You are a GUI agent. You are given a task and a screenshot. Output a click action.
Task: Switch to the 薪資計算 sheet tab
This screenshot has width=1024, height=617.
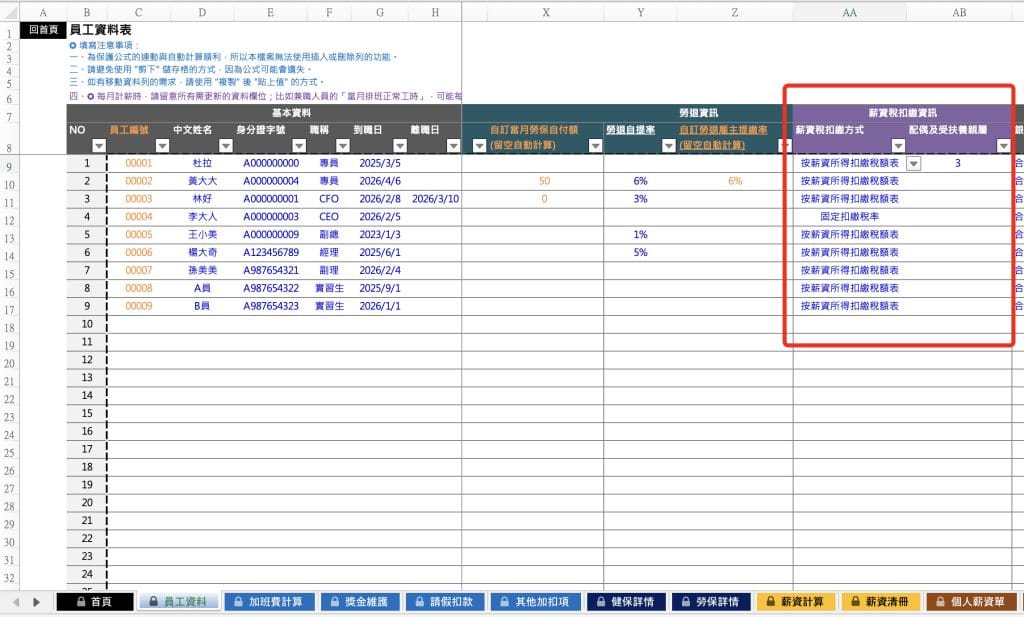click(x=795, y=601)
